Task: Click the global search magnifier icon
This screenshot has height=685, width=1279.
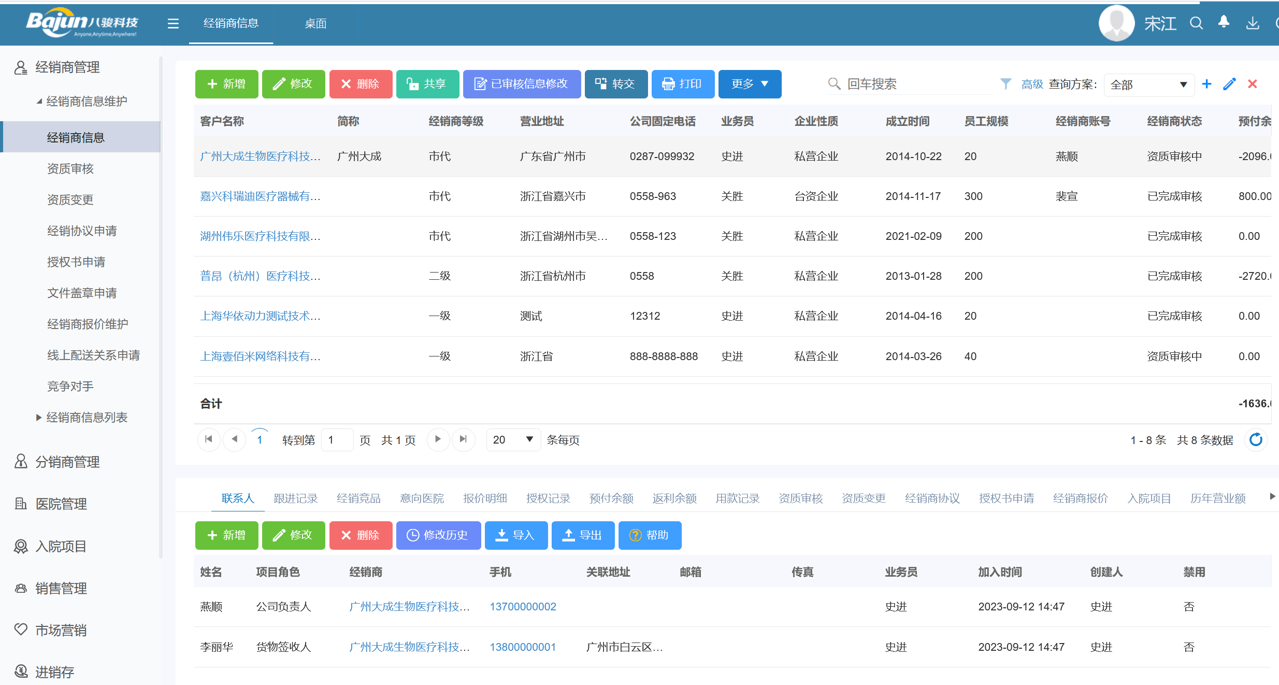Action: click(x=1196, y=22)
